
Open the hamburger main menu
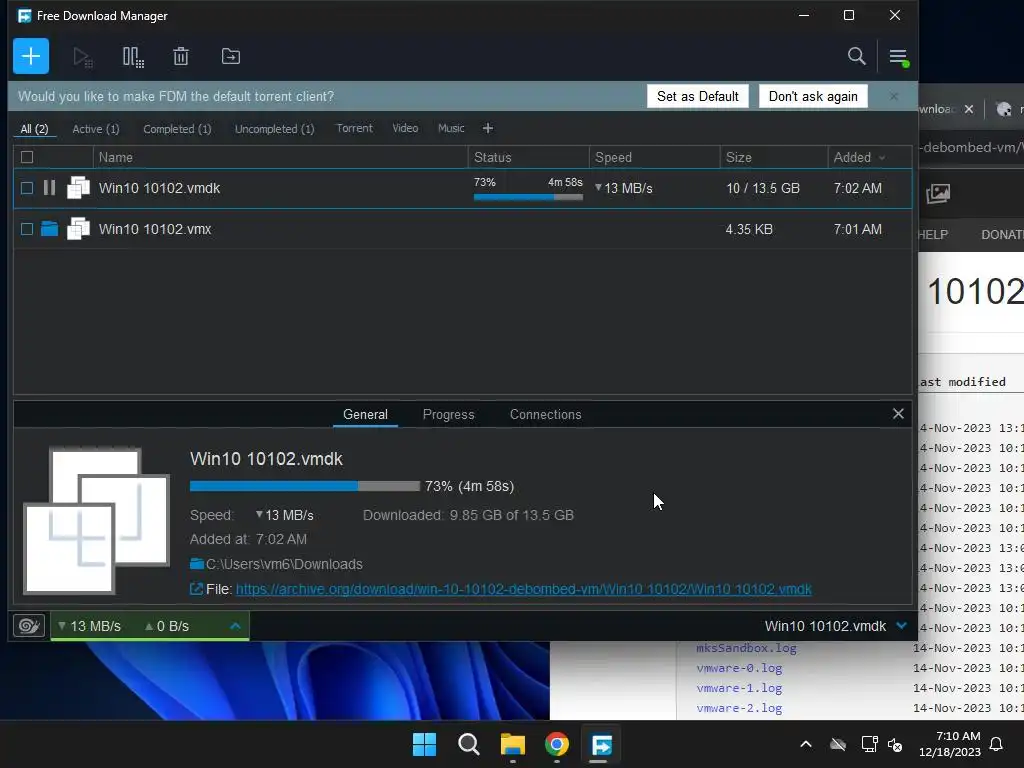[x=899, y=57]
